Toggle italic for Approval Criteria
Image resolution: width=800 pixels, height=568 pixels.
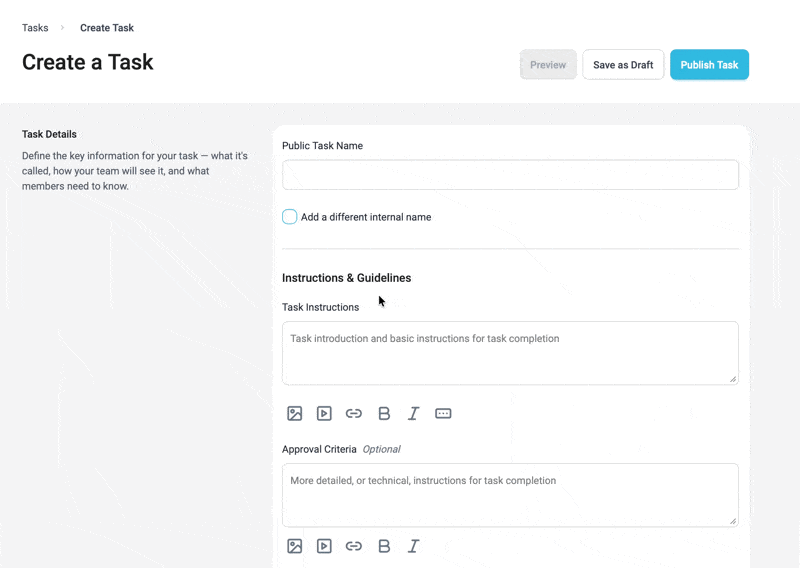pyautogui.click(x=413, y=546)
